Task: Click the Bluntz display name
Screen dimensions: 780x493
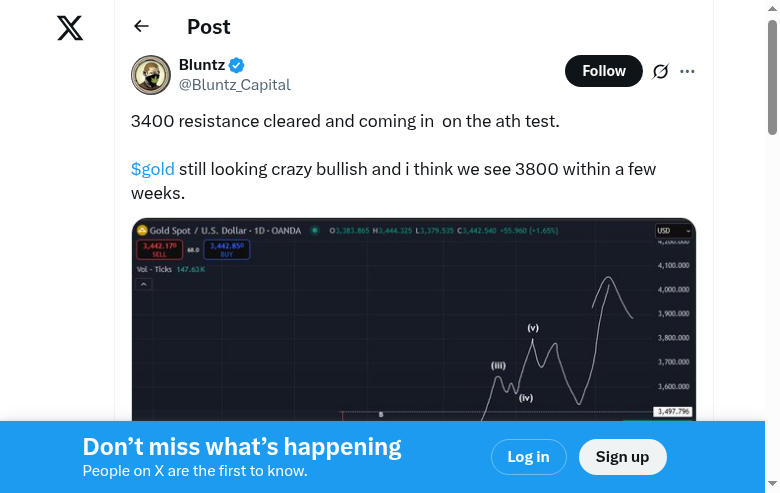Action: click(201, 65)
